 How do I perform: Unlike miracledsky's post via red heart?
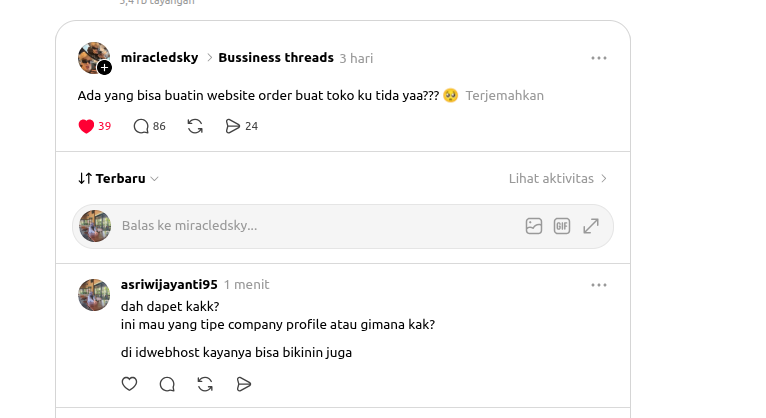(86, 126)
